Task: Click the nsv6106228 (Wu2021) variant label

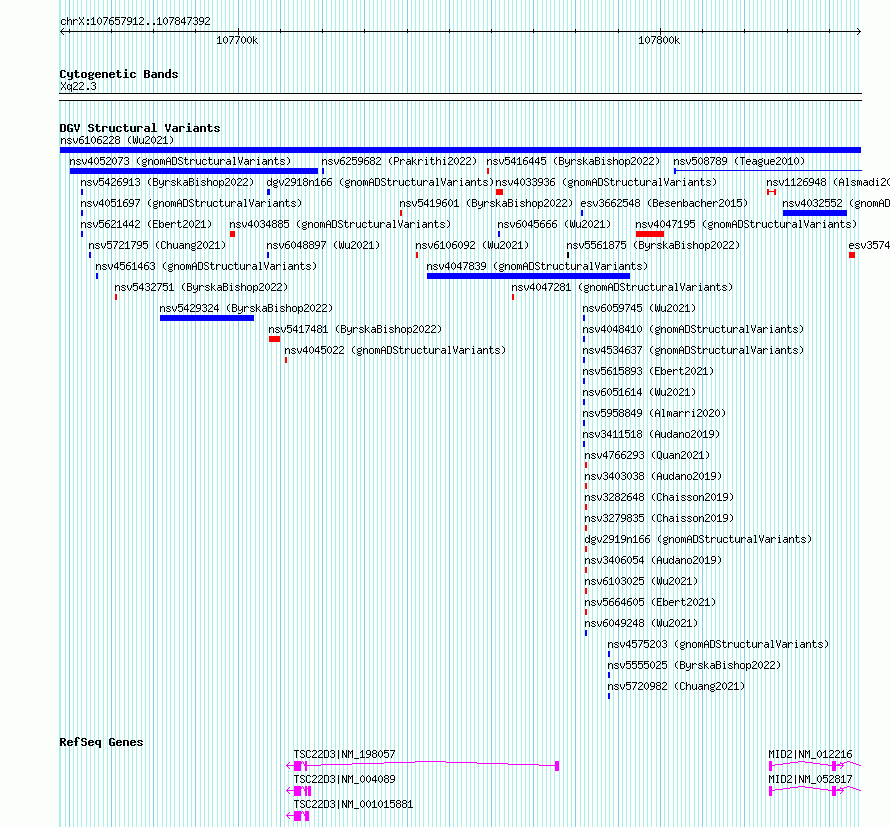Action: pyautogui.click(x=117, y=140)
